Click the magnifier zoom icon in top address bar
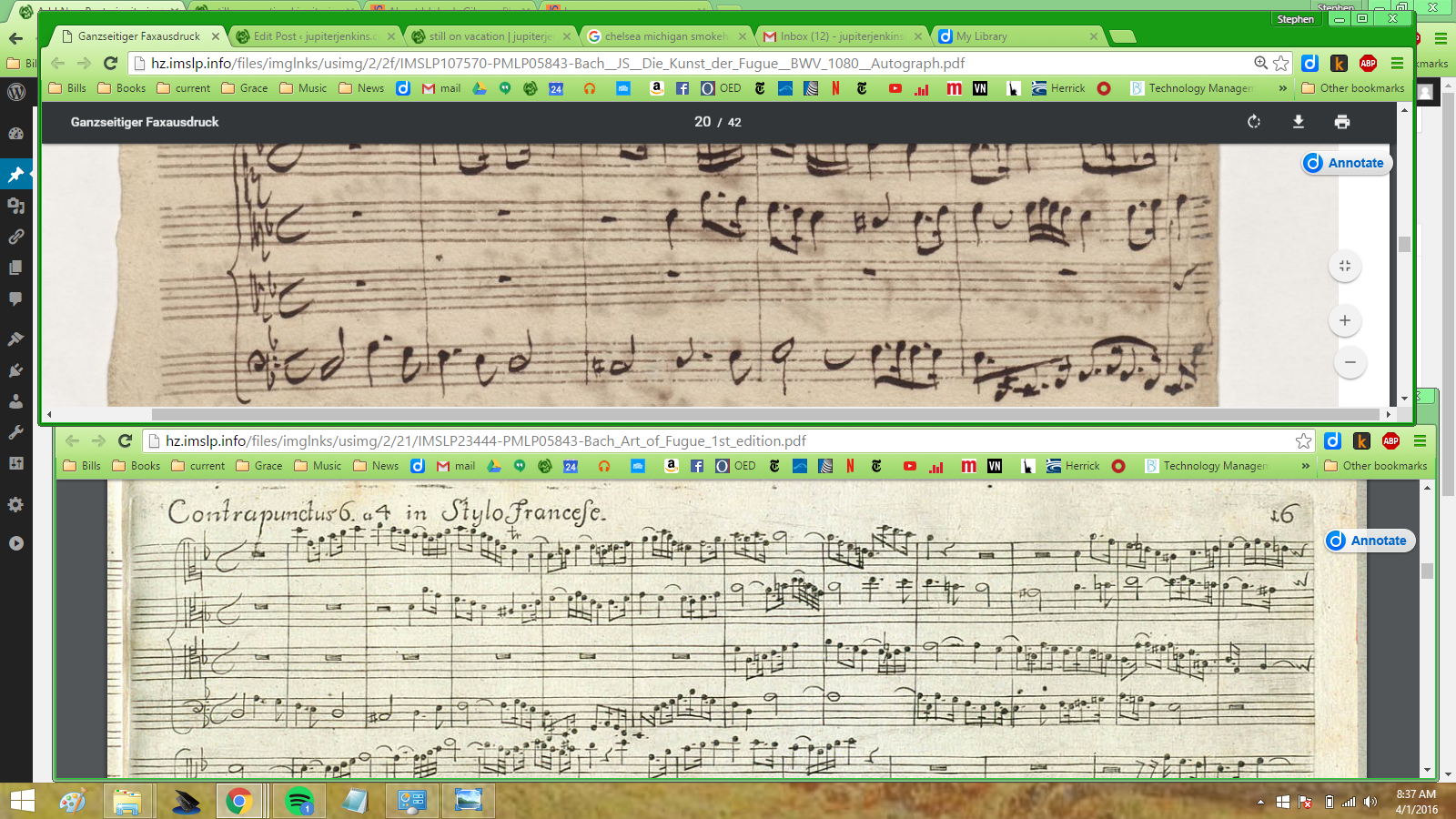The image size is (1456, 819). click(x=1260, y=63)
